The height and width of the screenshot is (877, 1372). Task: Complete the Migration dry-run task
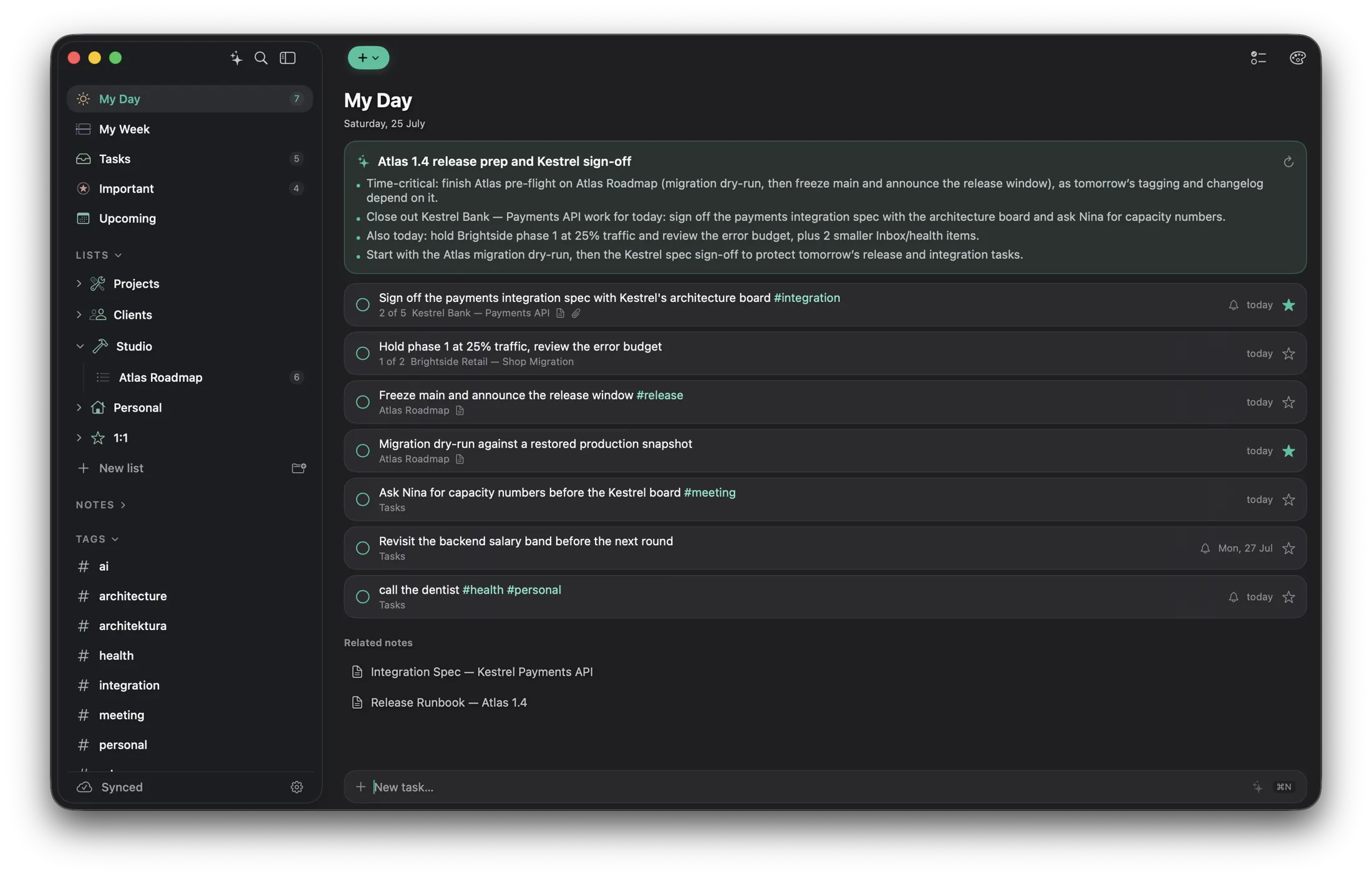(x=362, y=451)
